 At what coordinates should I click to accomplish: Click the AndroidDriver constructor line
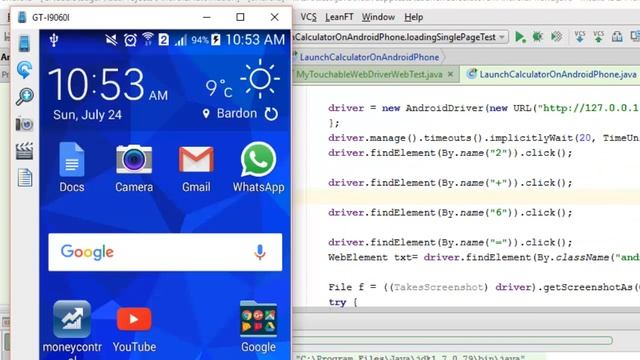tap(484, 108)
